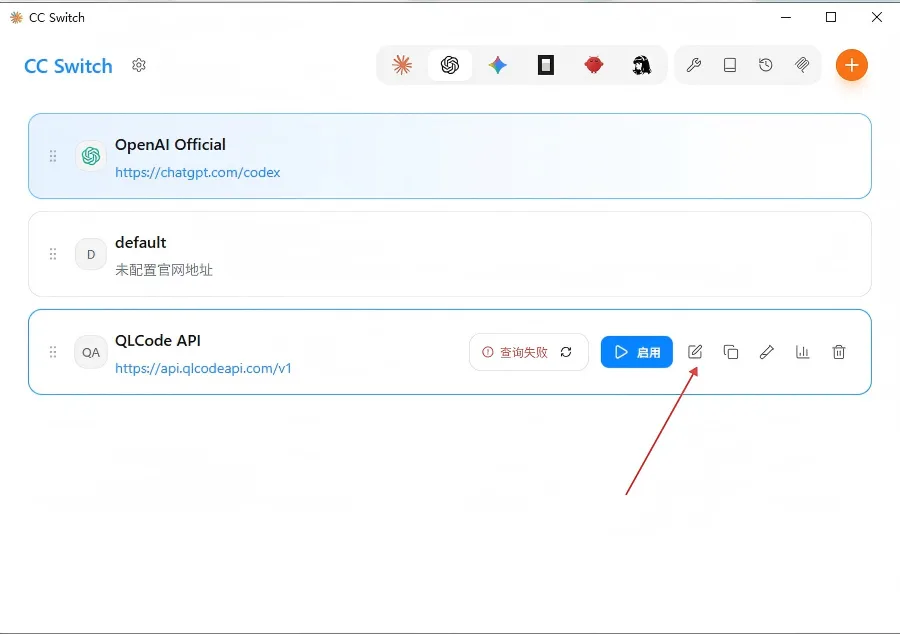Click the pencil icon for QLCode API

point(767,352)
